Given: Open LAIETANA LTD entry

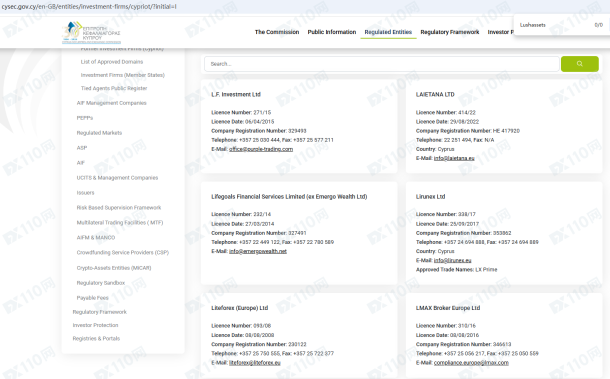Looking at the screenshot, I should point(435,95).
